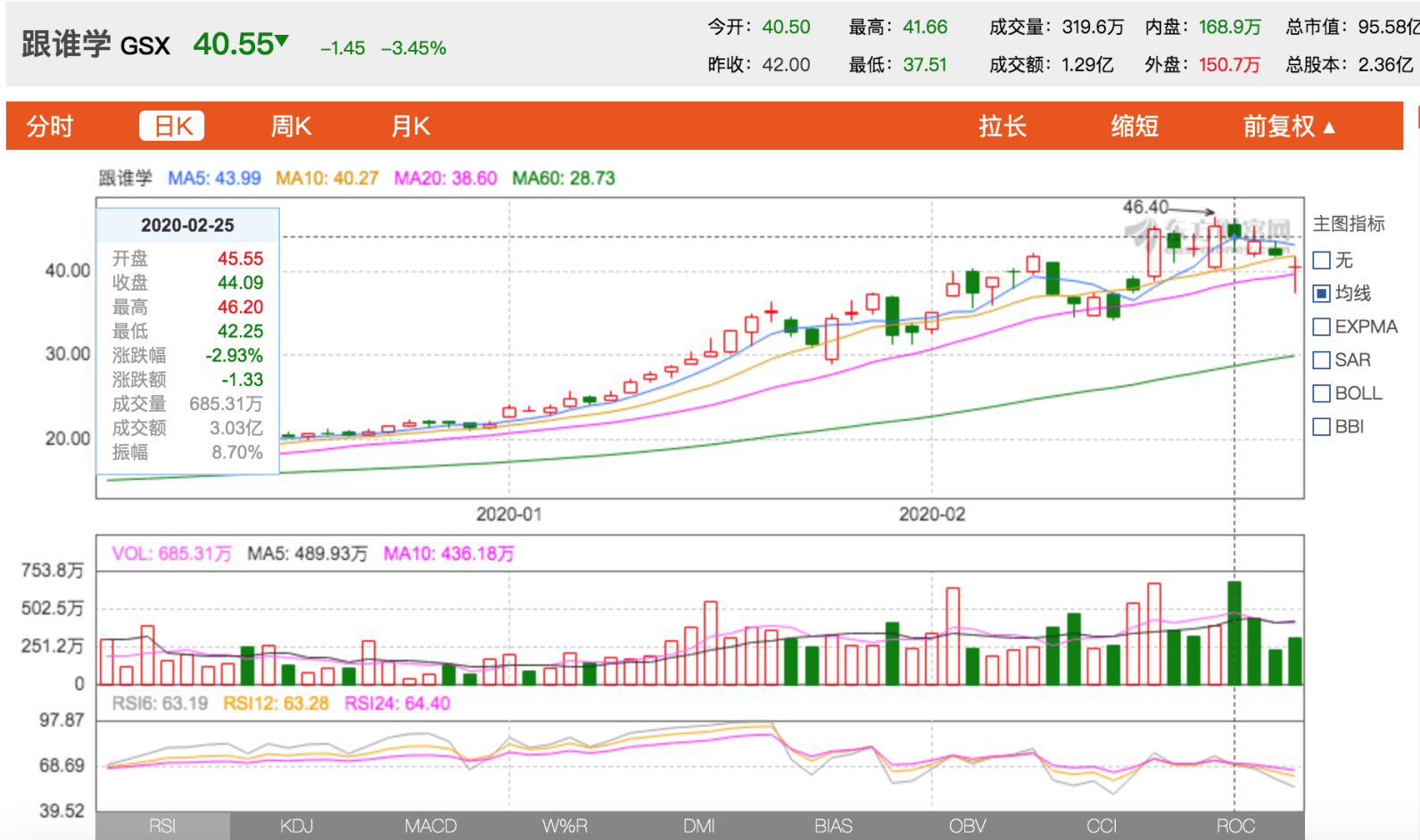This screenshot has height=840, width=1420.
Task: Click the VOL: 685.31万 volume label
Action: [171, 554]
